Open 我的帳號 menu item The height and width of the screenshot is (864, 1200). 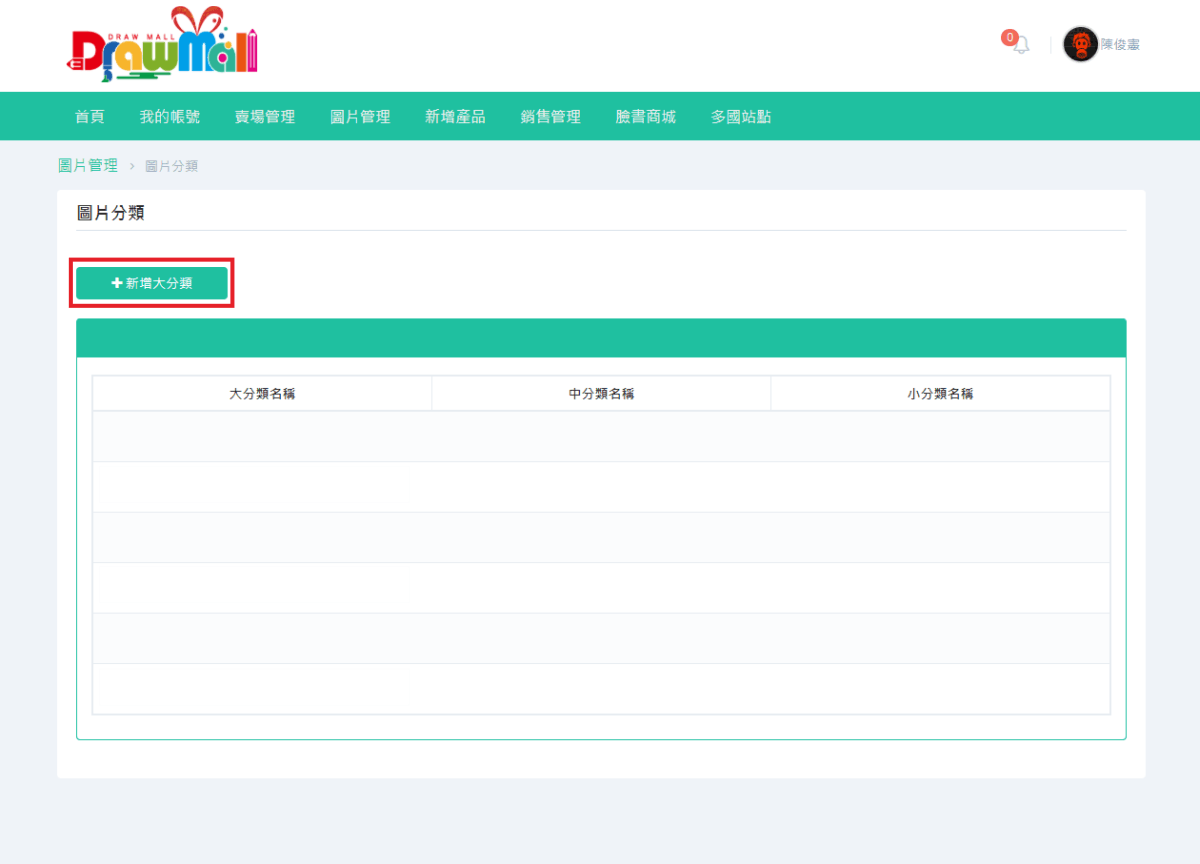tap(170, 117)
